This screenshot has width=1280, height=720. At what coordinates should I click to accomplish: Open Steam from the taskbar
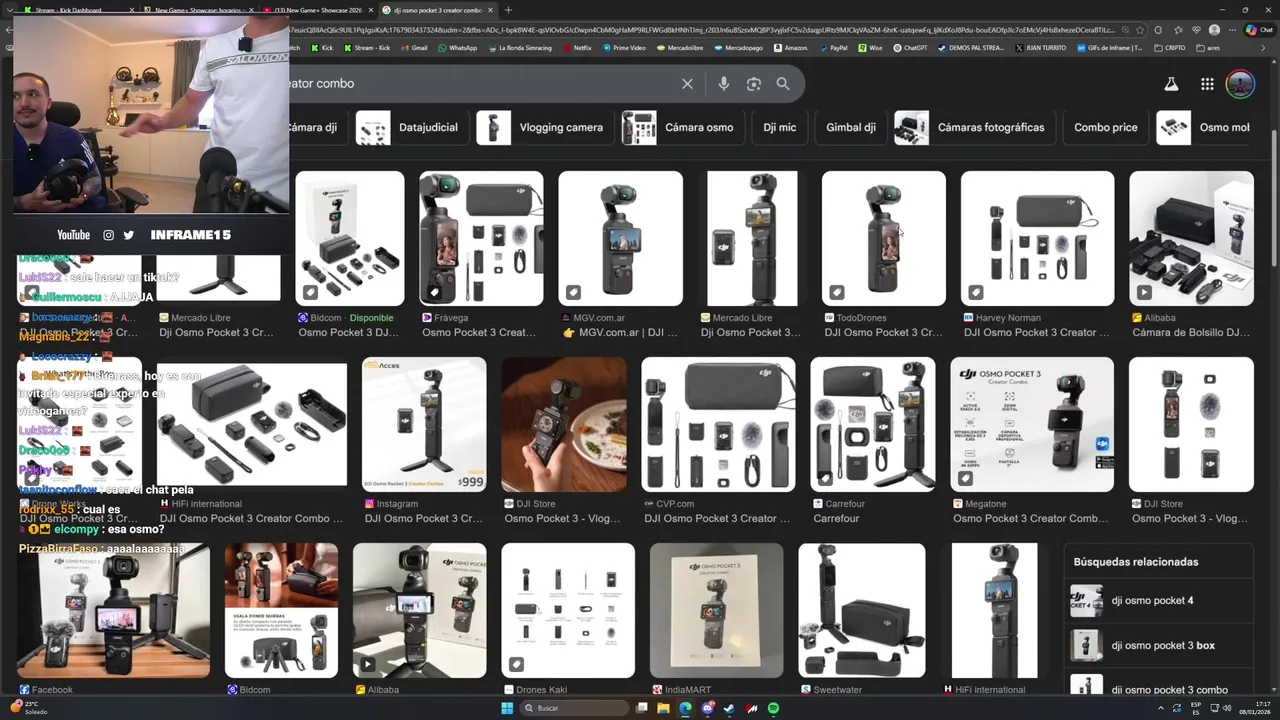729,708
